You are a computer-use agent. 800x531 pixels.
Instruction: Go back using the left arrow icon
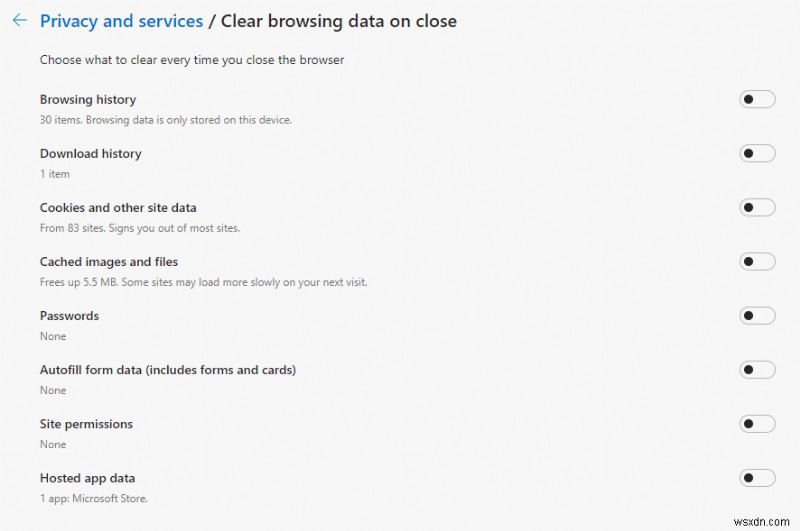(x=20, y=20)
